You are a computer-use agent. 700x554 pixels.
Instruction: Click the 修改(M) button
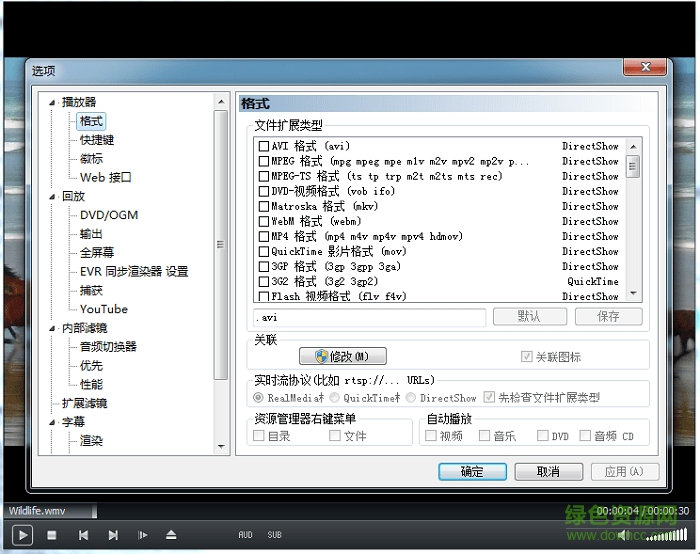(343, 356)
